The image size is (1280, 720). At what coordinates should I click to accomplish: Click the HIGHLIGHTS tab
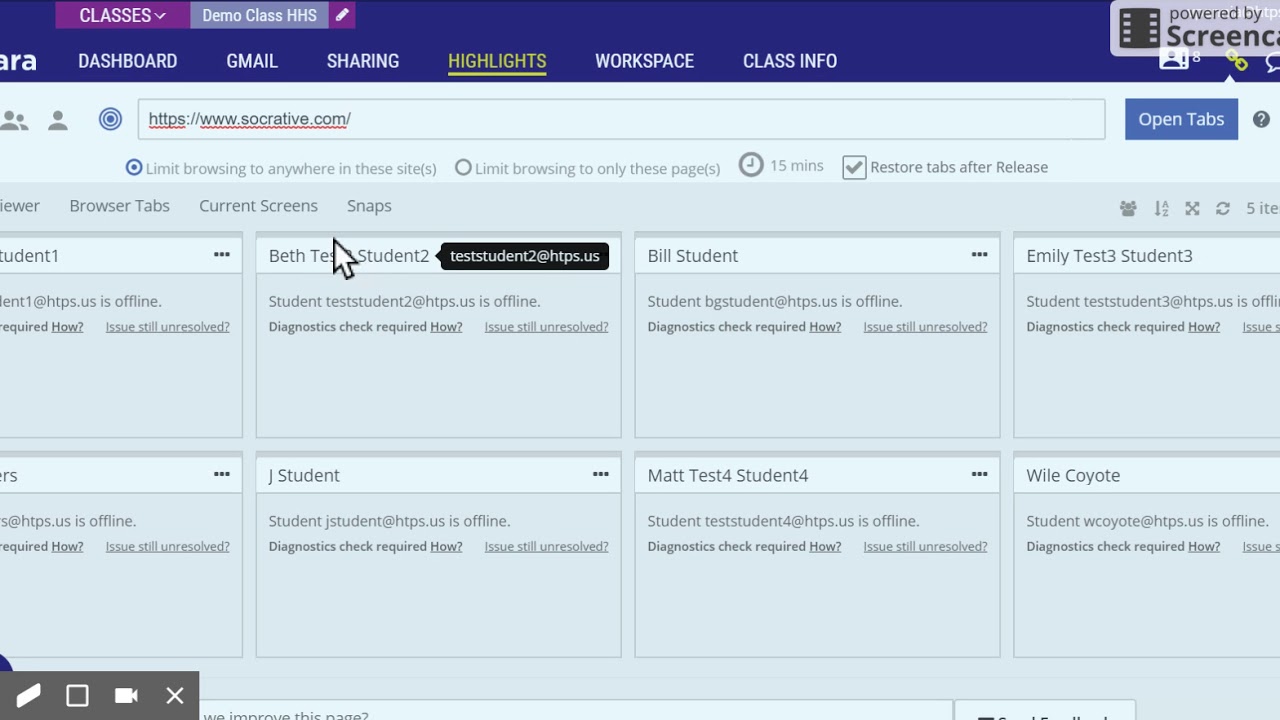point(497,61)
